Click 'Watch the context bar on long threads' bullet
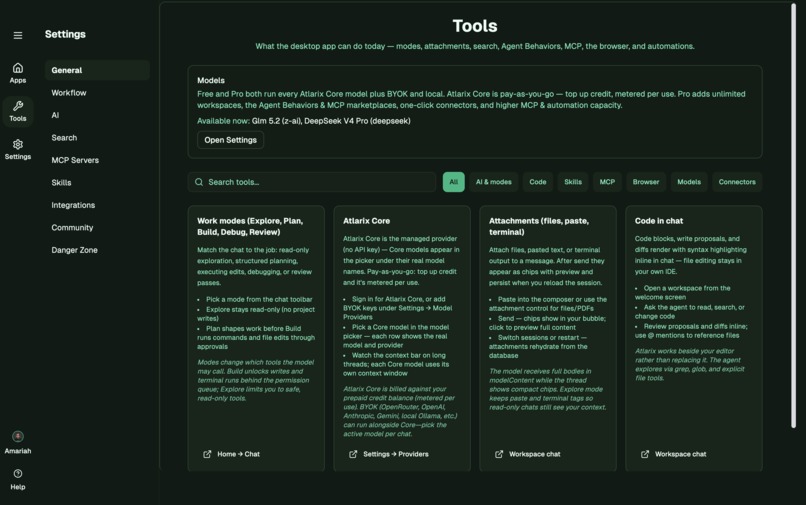Viewport: 806px width, 505px height. coord(396,364)
